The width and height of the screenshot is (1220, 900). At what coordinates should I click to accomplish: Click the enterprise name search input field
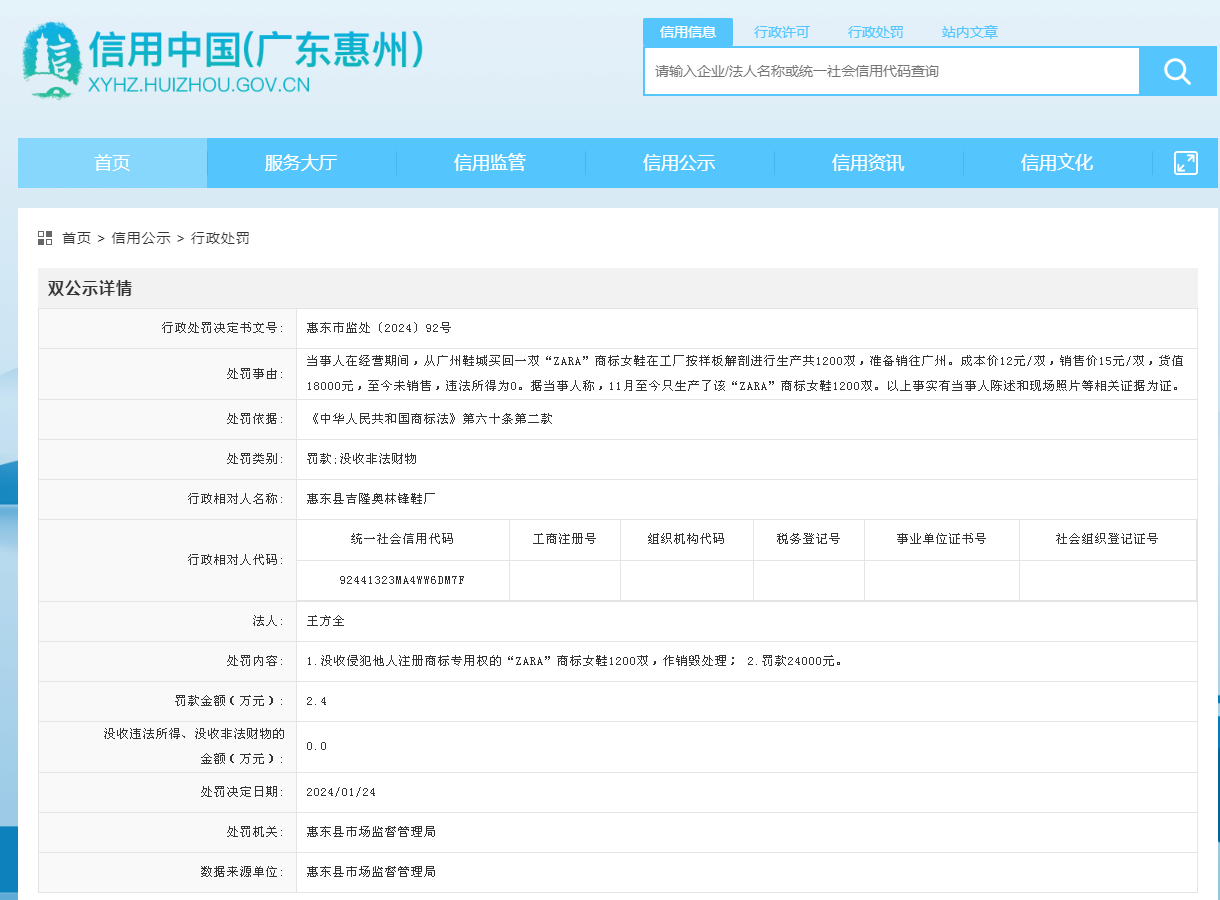(892, 71)
